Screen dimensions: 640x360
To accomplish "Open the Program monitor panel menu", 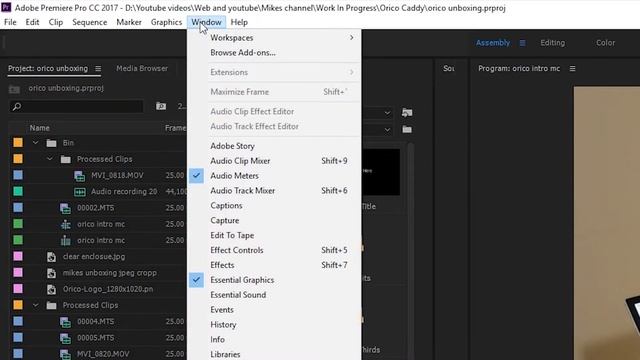I will pos(573,69).
